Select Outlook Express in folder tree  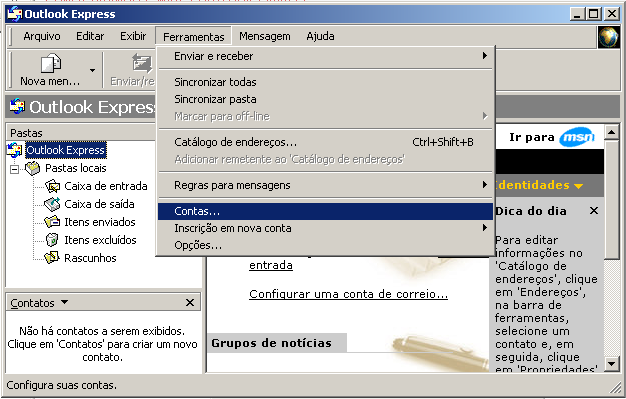(x=66, y=150)
